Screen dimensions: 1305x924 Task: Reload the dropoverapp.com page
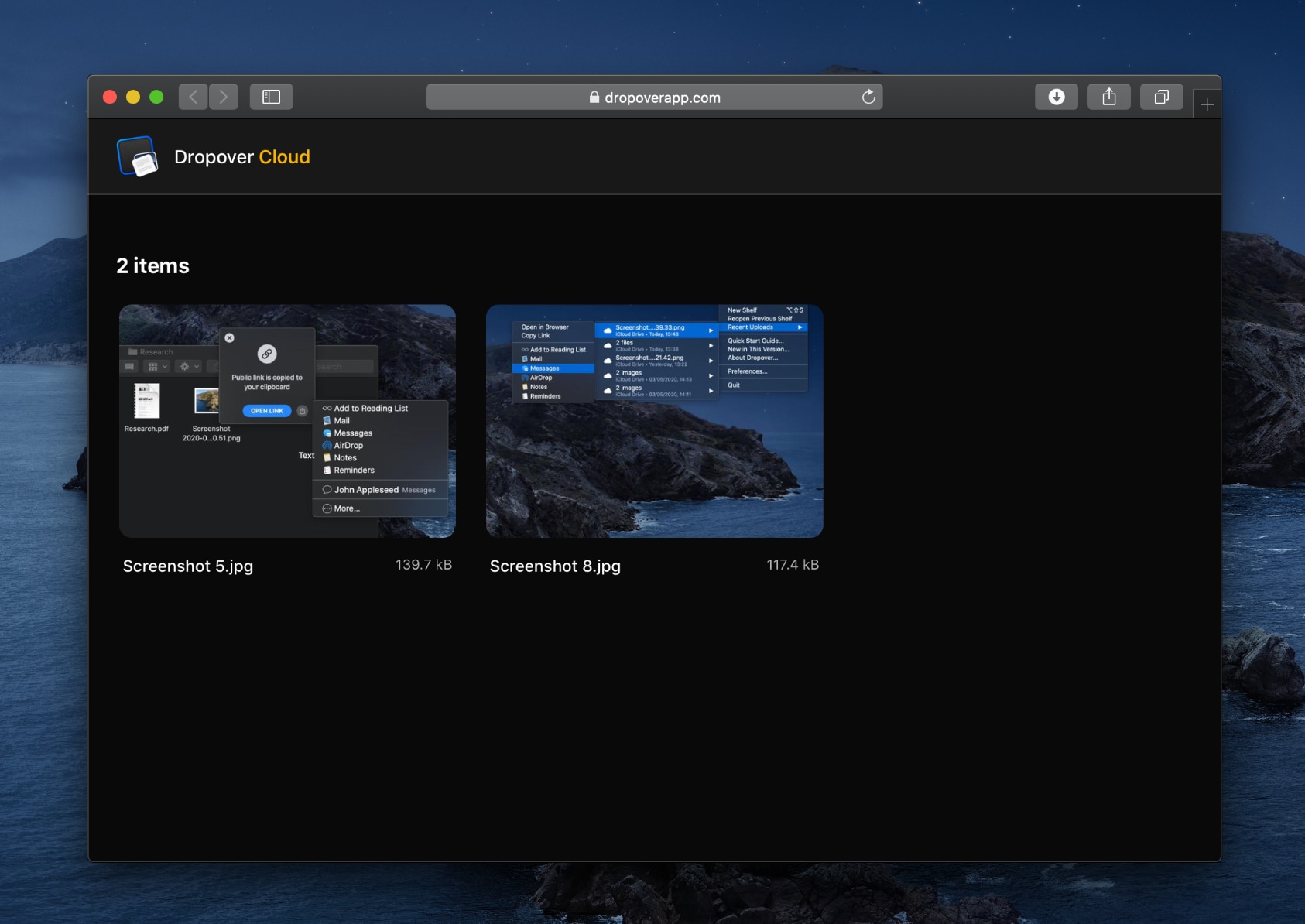[x=868, y=97]
